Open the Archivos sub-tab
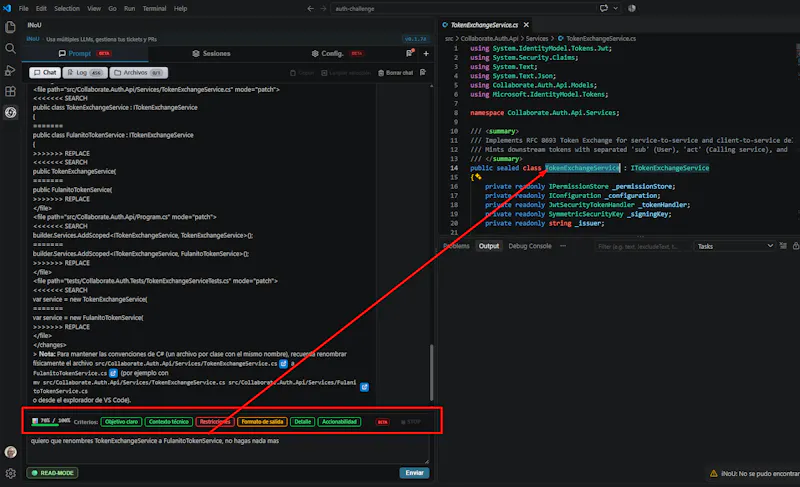The height and width of the screenshot is (487, 800). coord(138,72)
